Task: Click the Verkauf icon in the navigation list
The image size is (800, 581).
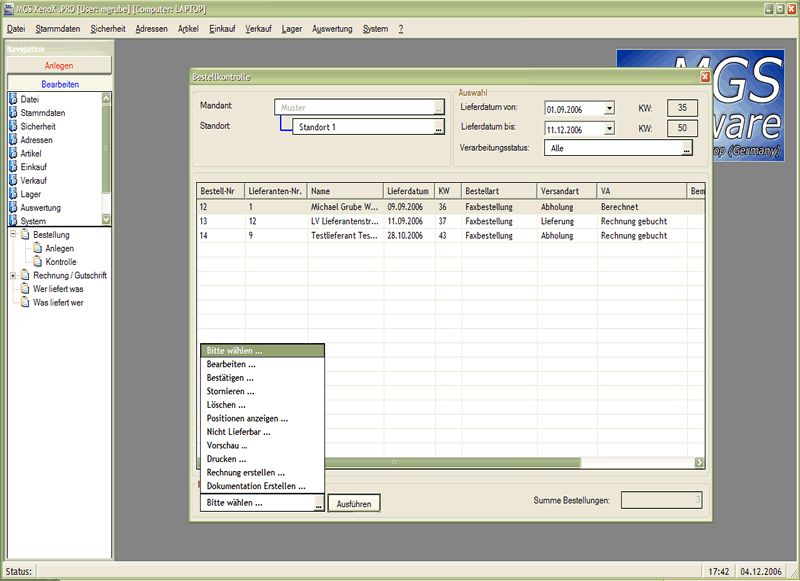Action: (13, 180)
